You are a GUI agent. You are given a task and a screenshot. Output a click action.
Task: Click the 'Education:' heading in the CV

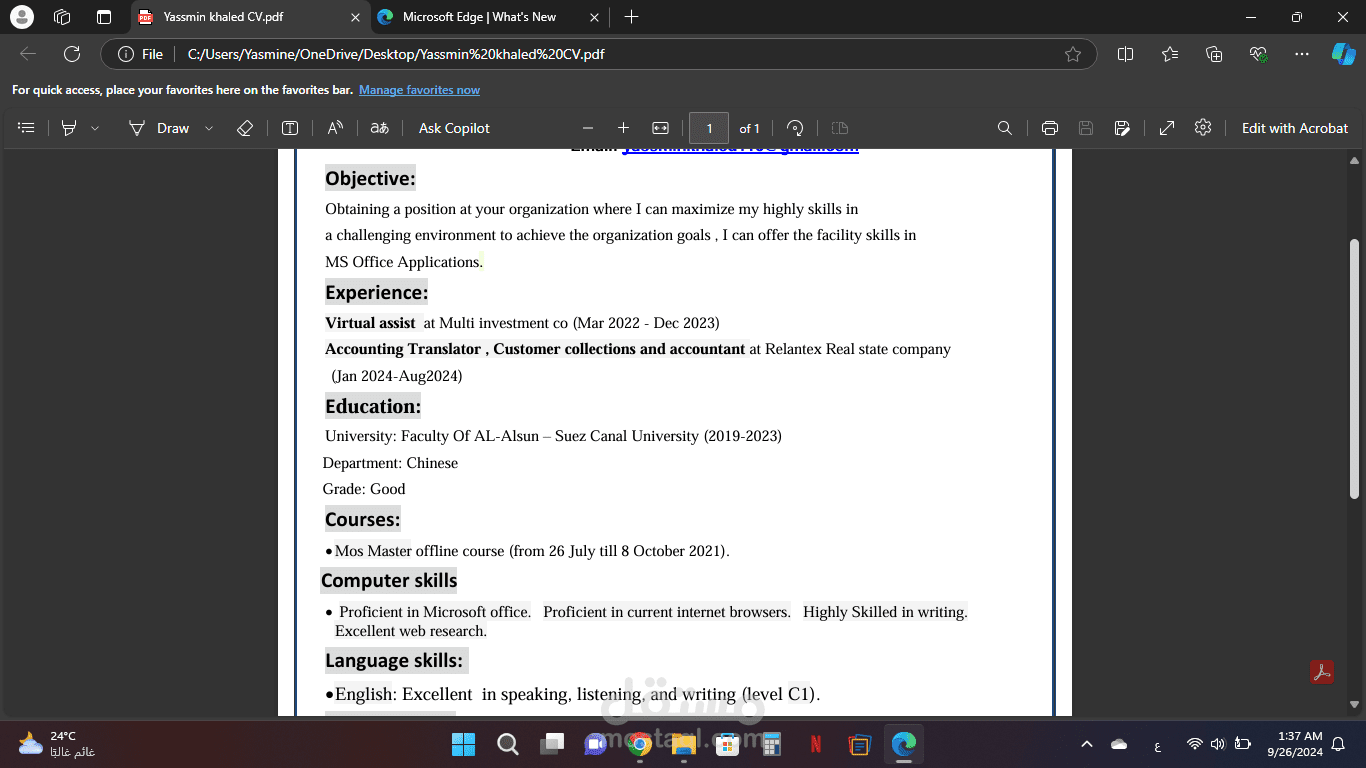pyautogui.click(x=373, y=406)
